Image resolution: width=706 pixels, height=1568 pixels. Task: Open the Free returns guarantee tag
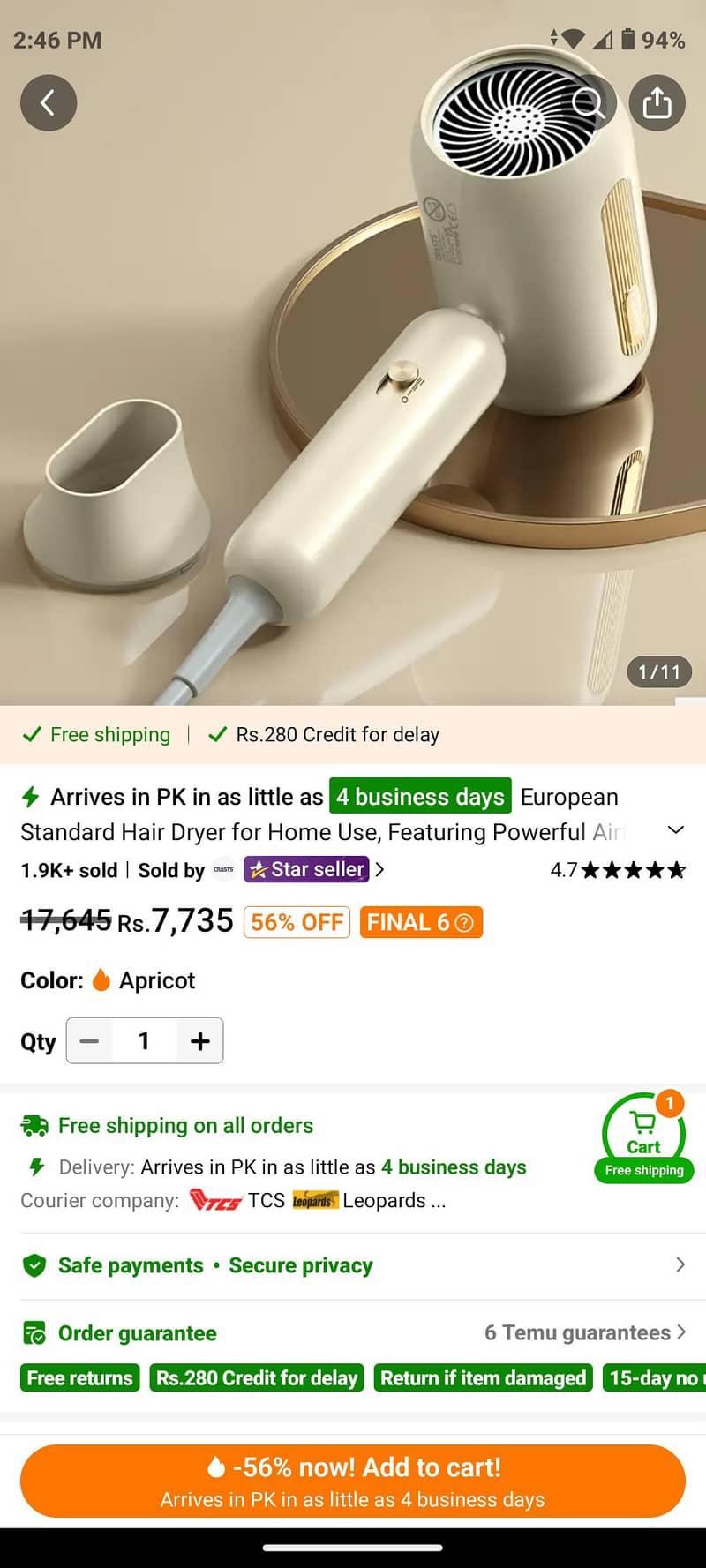pos(79,1377)
